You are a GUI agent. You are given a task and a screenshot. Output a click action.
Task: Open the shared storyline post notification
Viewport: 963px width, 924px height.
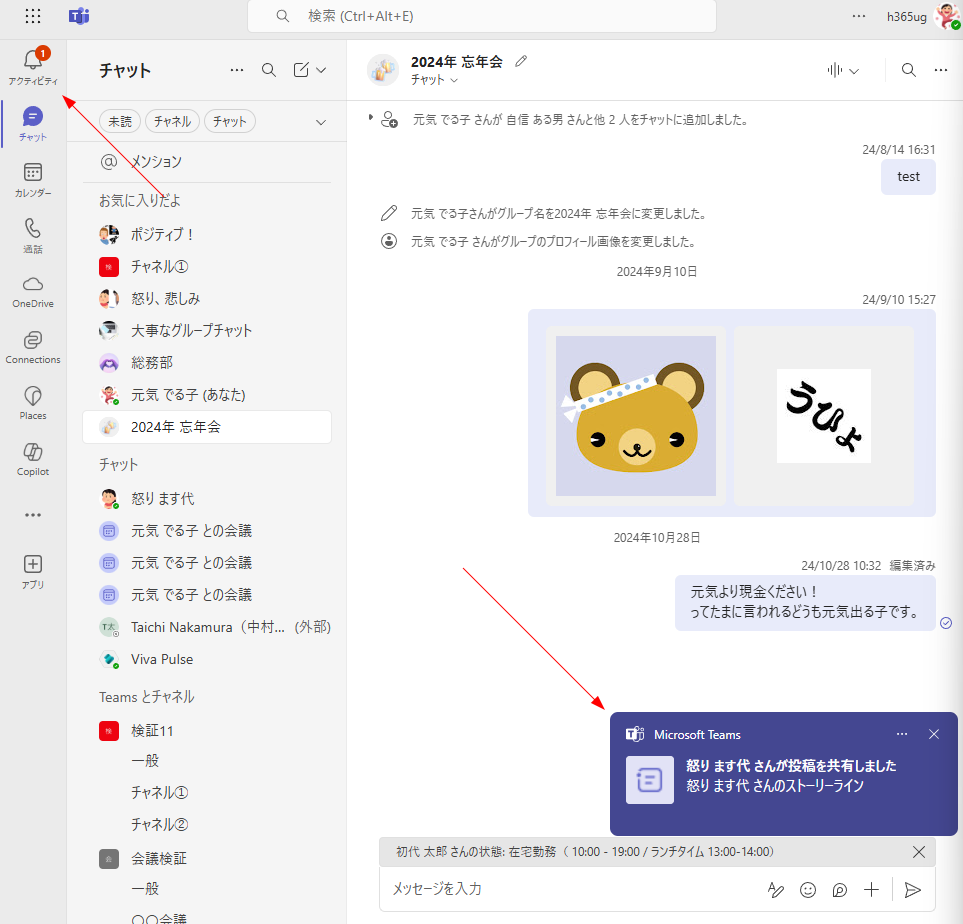click(784, 775)
